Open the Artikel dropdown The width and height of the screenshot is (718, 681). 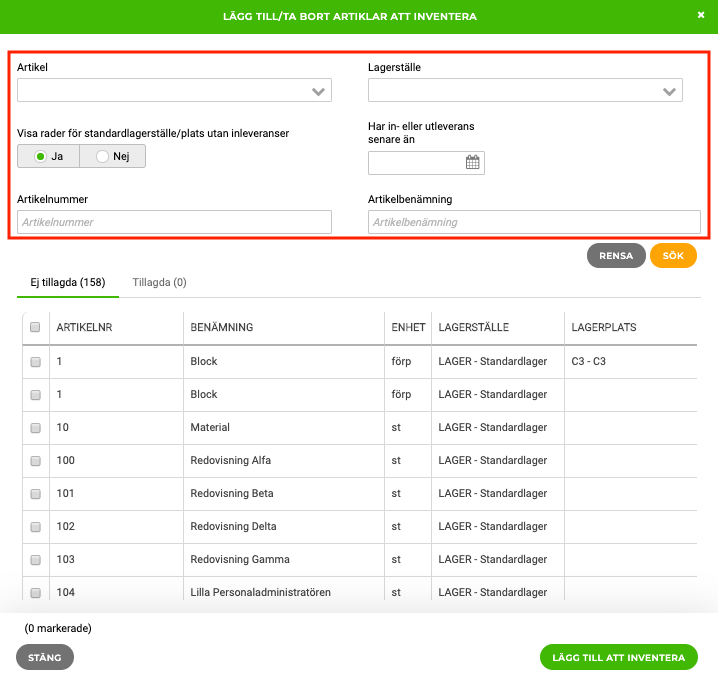click(174, 90)
